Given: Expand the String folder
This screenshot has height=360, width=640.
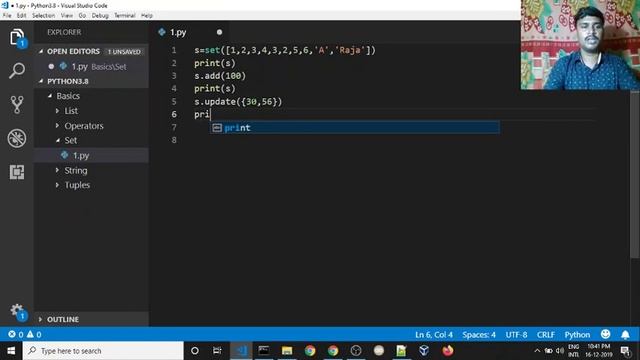Looking at the screenshot, I should pos(57,170).
